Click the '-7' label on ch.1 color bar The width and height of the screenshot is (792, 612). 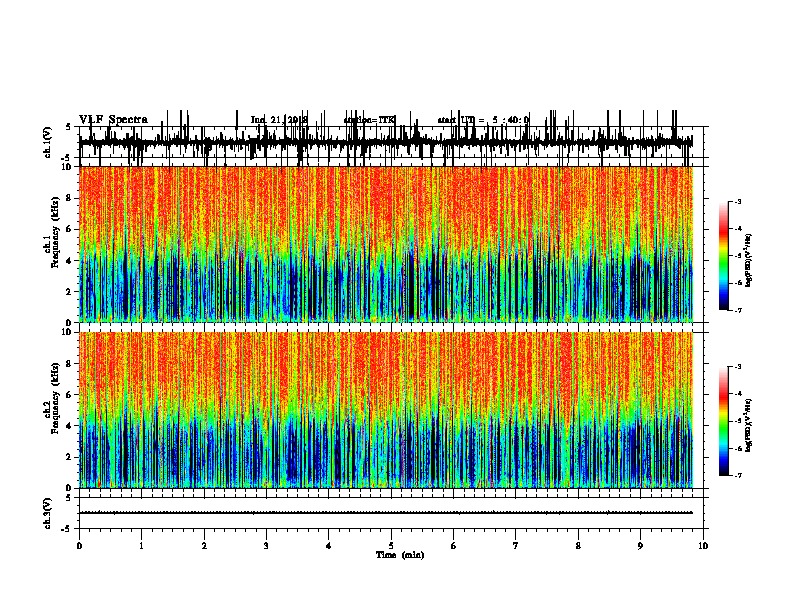(x=738, y=310)
